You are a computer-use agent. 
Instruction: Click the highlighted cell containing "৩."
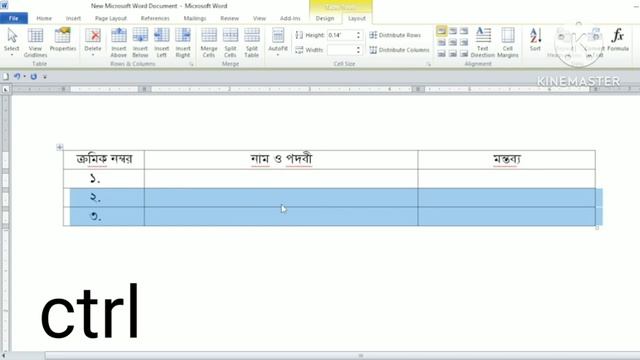pyautogui.click(x=104, y=216)
